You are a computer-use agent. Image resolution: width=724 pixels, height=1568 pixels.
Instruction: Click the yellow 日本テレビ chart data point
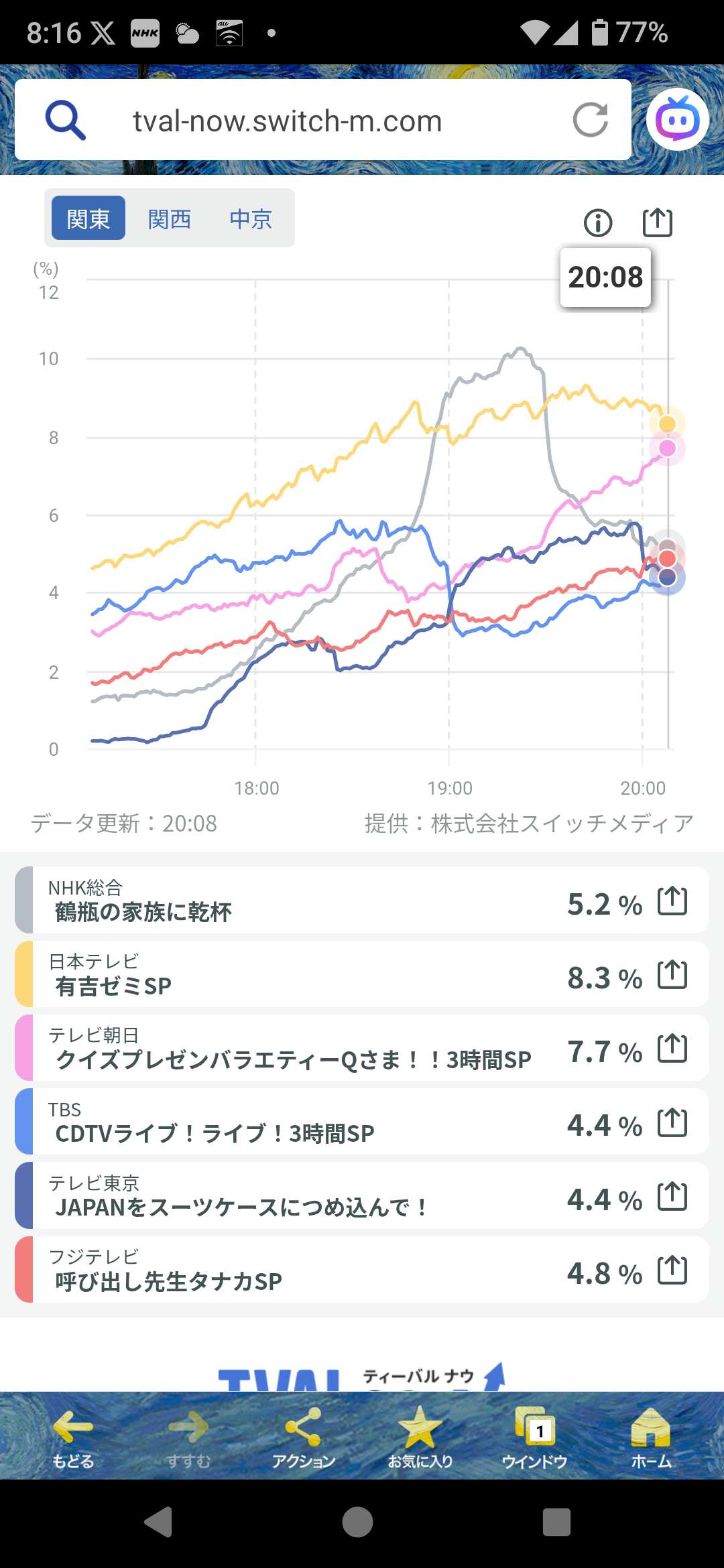click(x=667, y=423)
